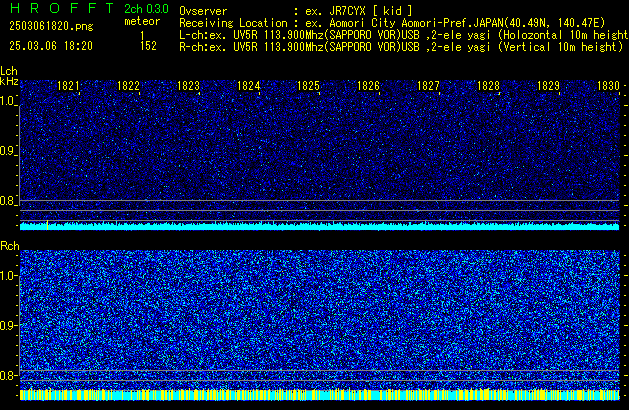
Task: Click the Rch 0.8 kHz axis label
Action: 8,375
